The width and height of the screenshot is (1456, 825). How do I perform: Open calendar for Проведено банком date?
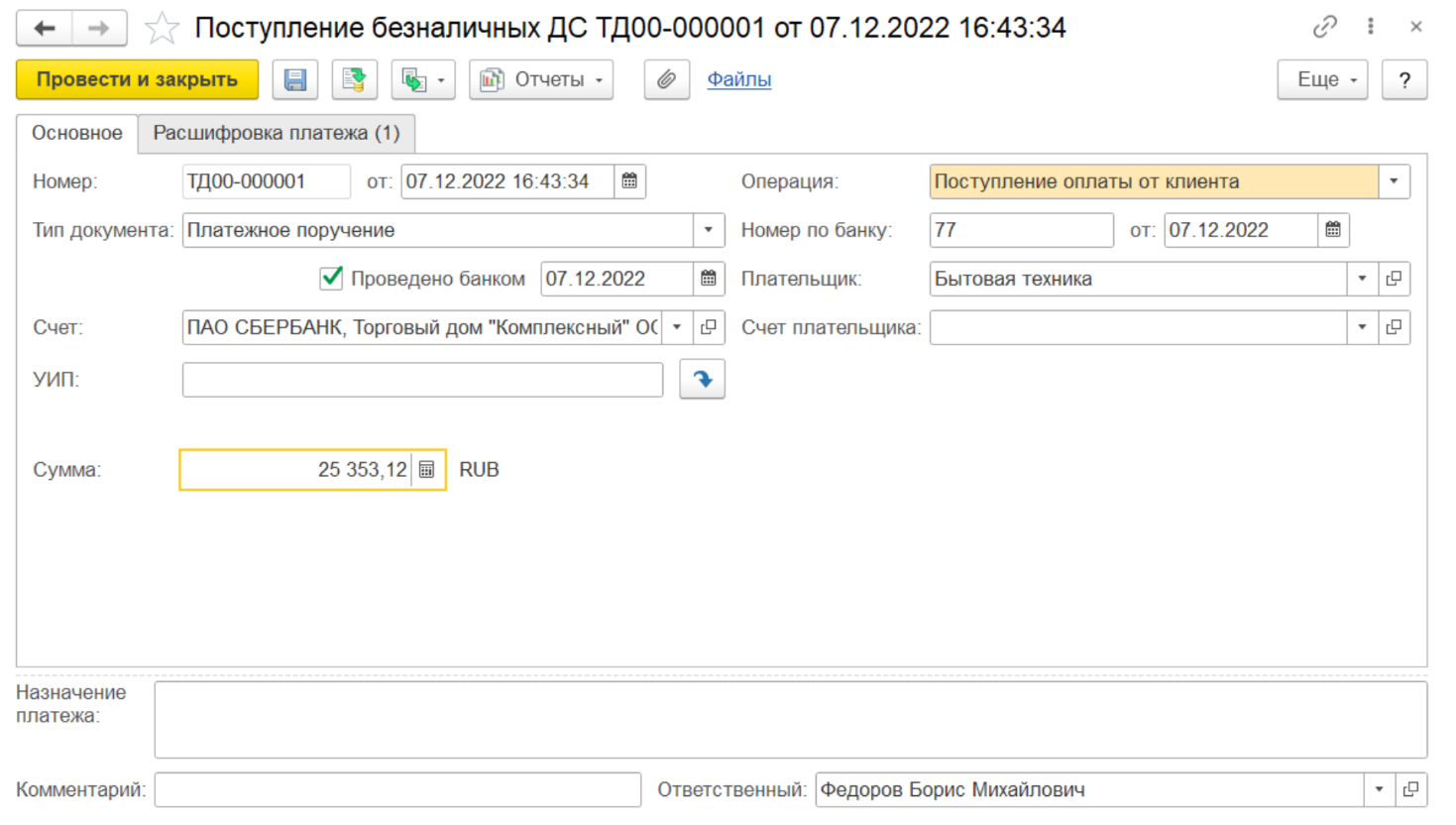[708, 279]
